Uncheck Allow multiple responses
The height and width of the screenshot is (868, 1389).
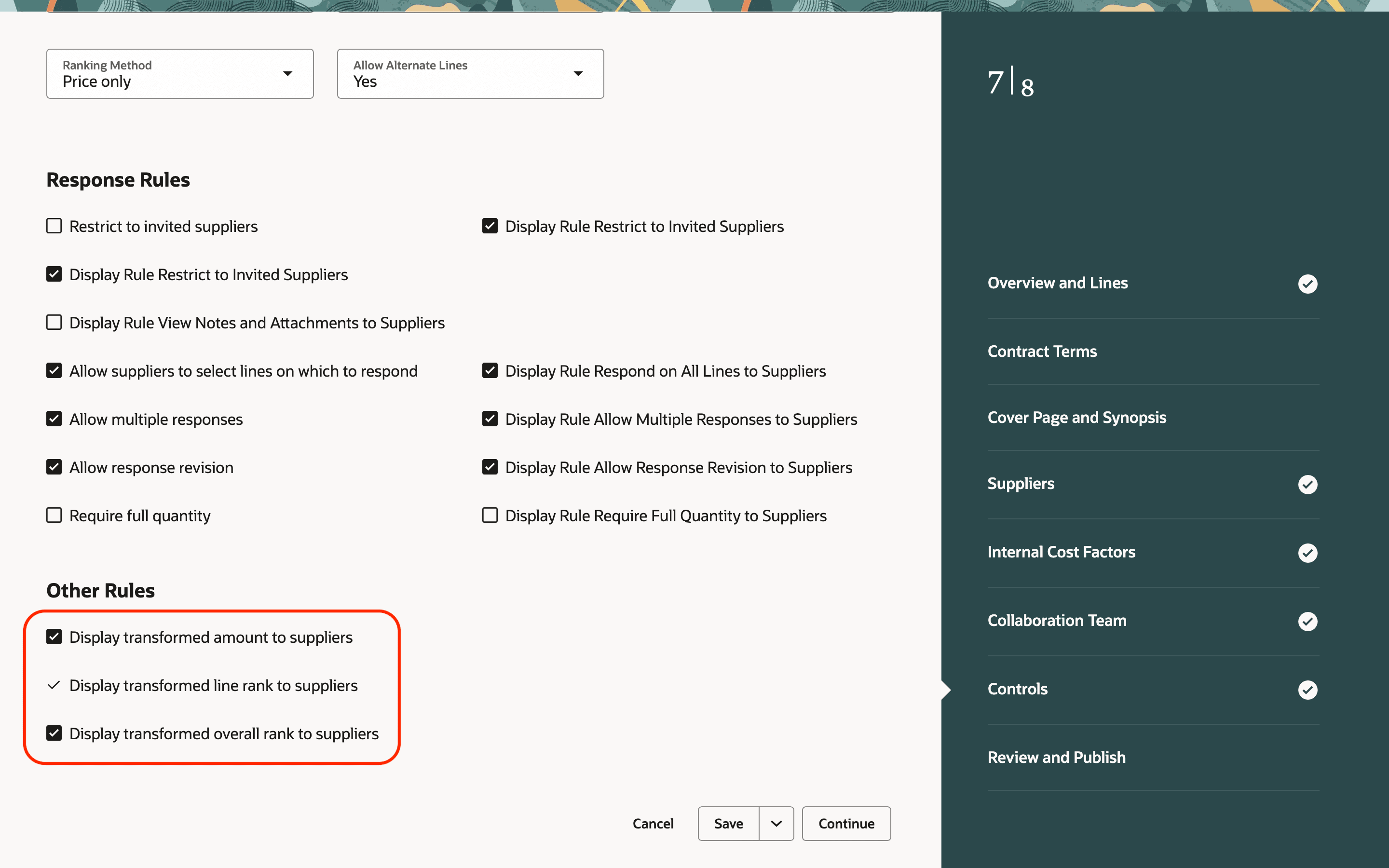(x=54, y=419)
